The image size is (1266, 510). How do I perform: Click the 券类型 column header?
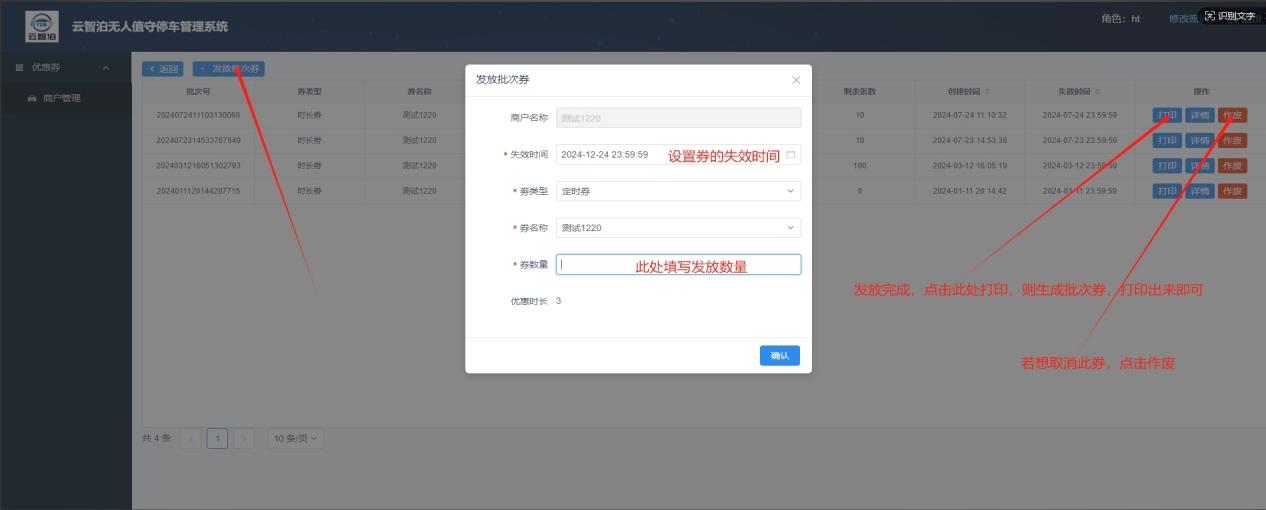tap(310, 92)
